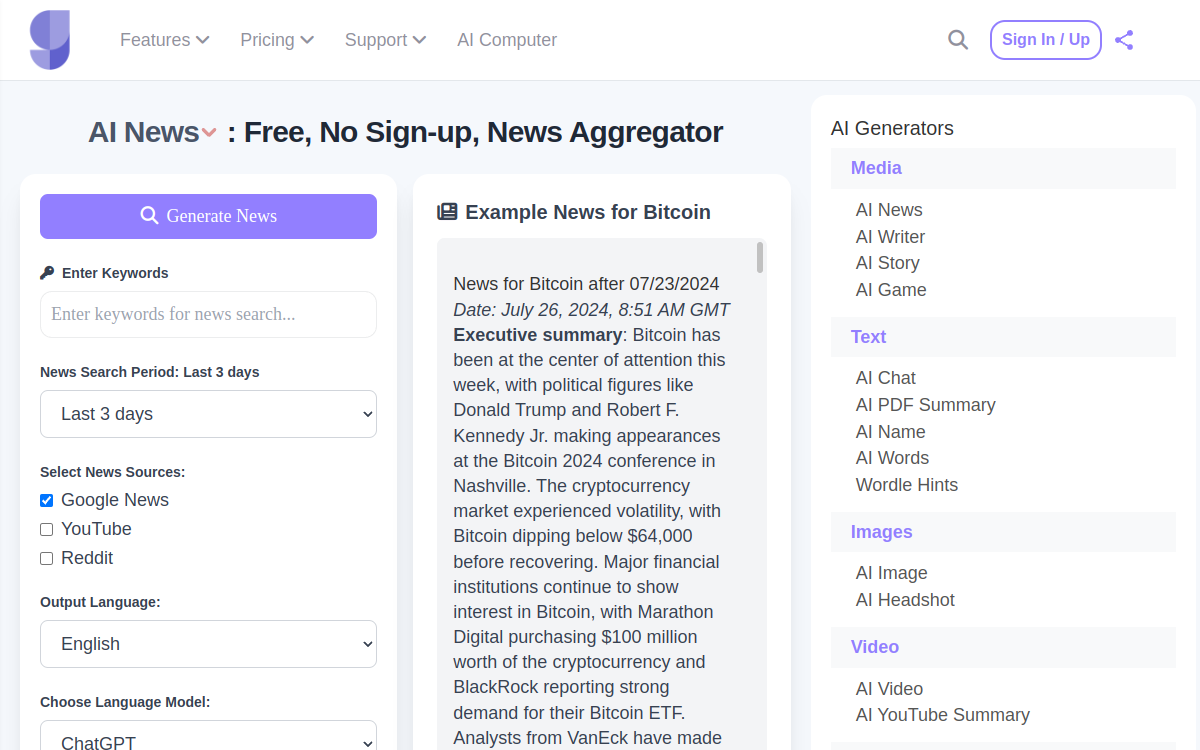Click the red chevron next to AI News title
The height and width of the screenshot is (750, 1200).
tap(209, 133)
